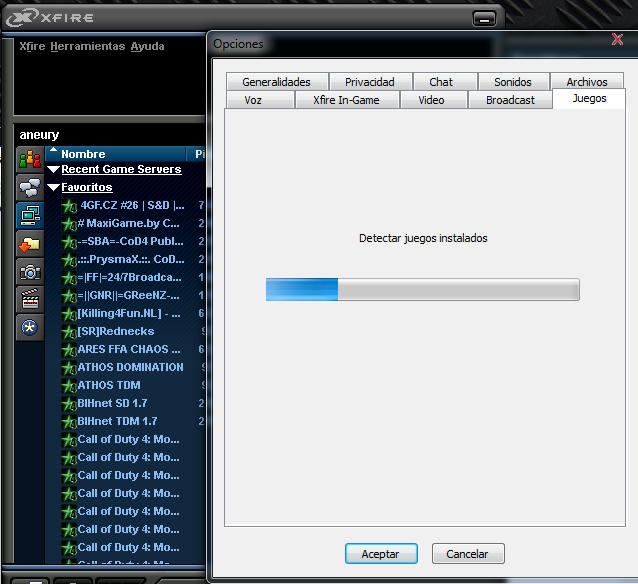The image size is (638, 584).
Task: Click the game icon beside ATHOS TDM
Action: click(69, 386)
